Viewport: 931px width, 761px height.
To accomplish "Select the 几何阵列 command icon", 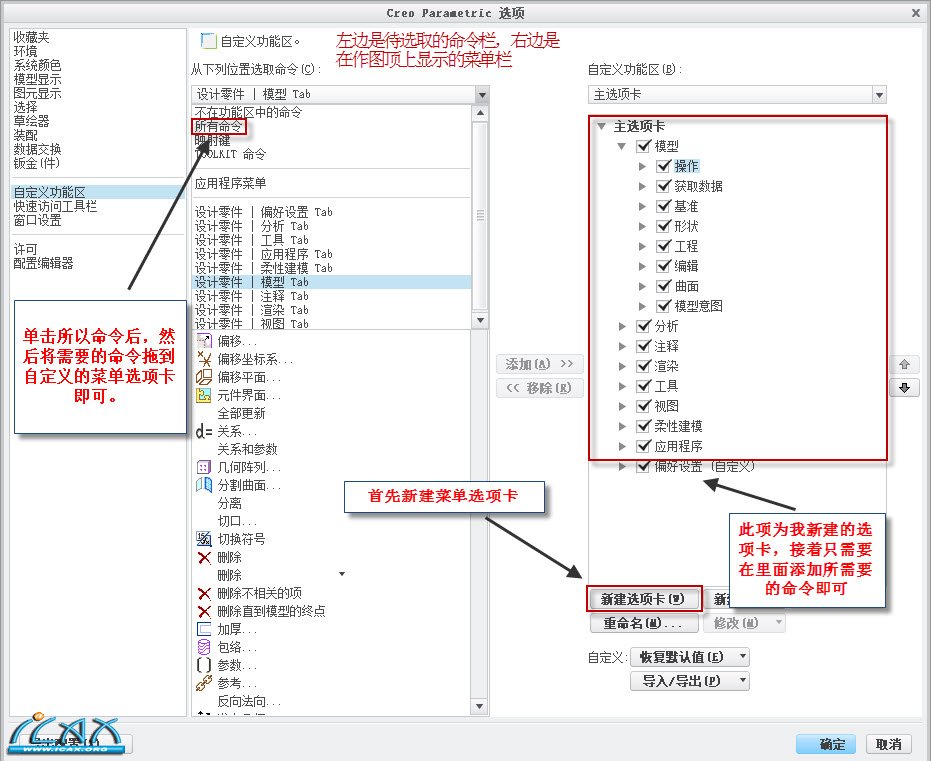I will coord(204,467).
